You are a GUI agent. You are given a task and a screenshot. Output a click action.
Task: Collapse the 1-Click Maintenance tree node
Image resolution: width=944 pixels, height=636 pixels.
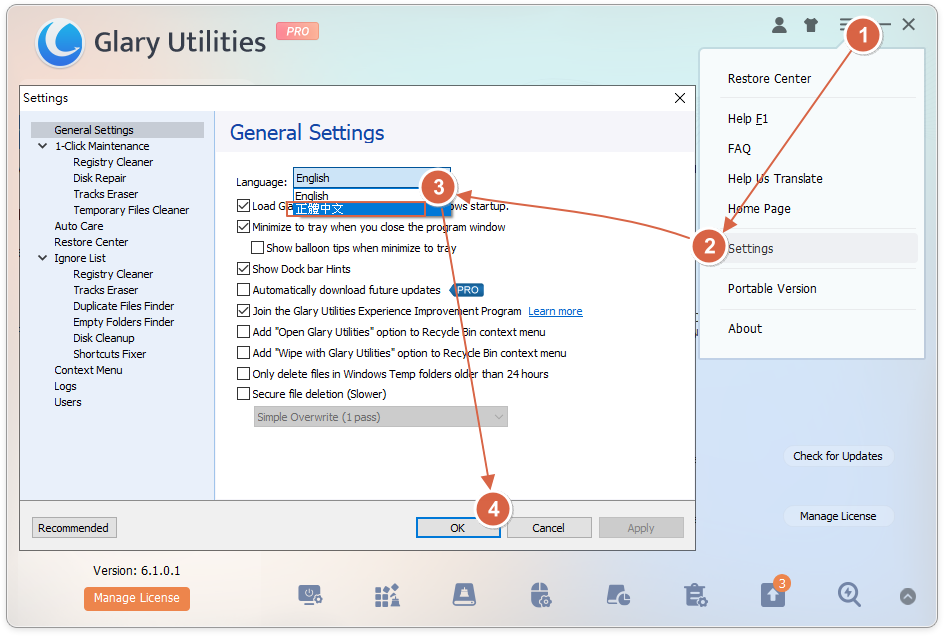[43, 146]
